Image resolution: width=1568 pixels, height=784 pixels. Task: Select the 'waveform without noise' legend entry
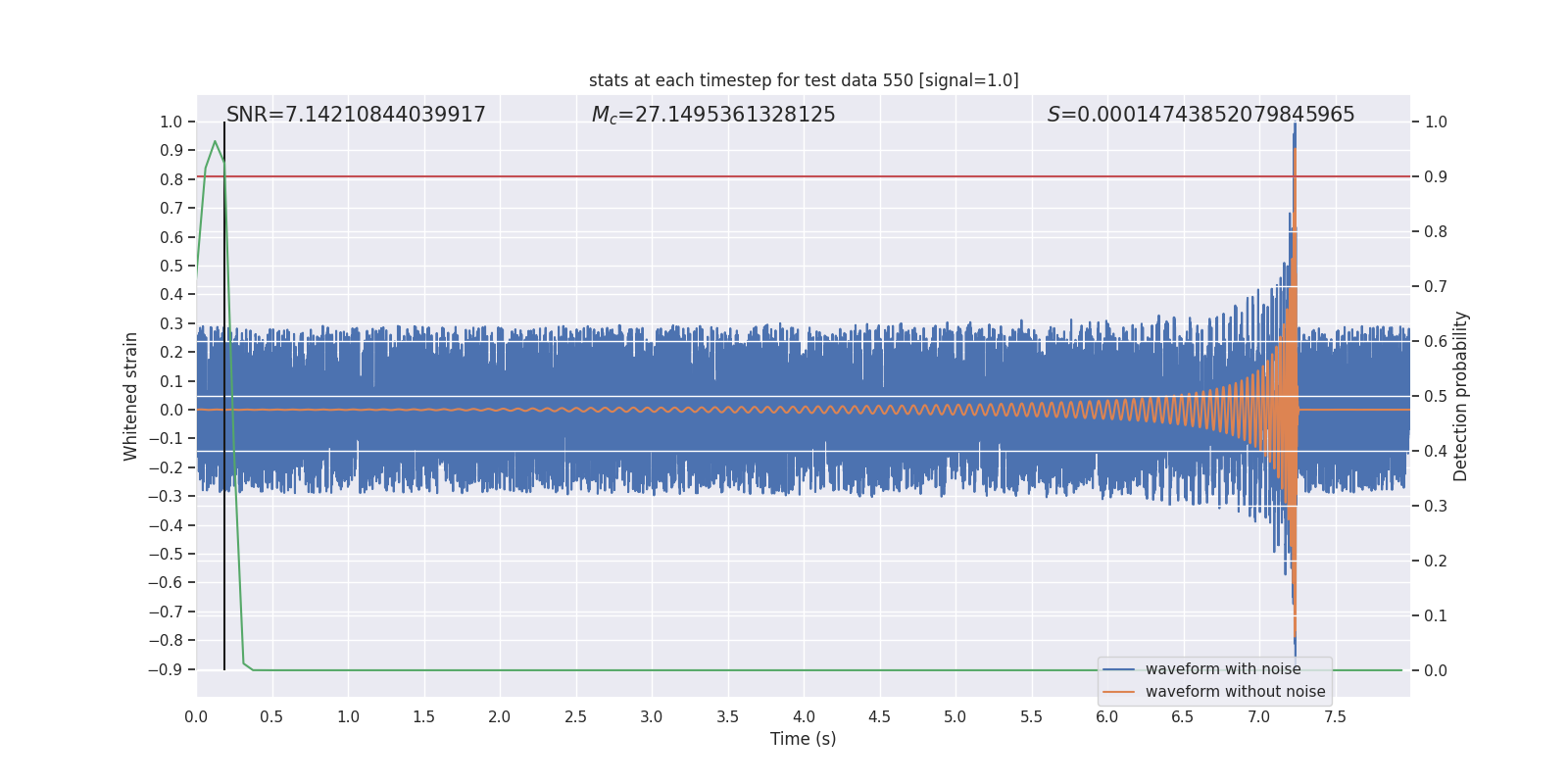(1235, 692)
